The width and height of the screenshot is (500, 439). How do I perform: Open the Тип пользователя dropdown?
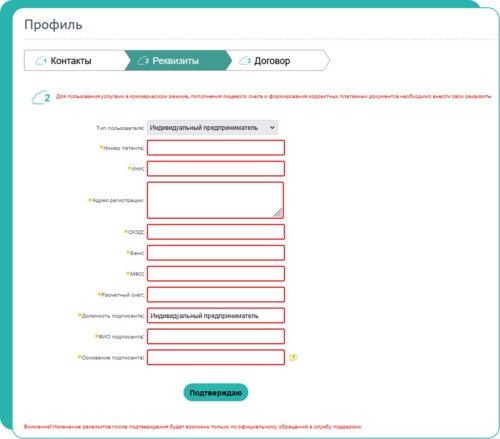[x=212, y=127]
